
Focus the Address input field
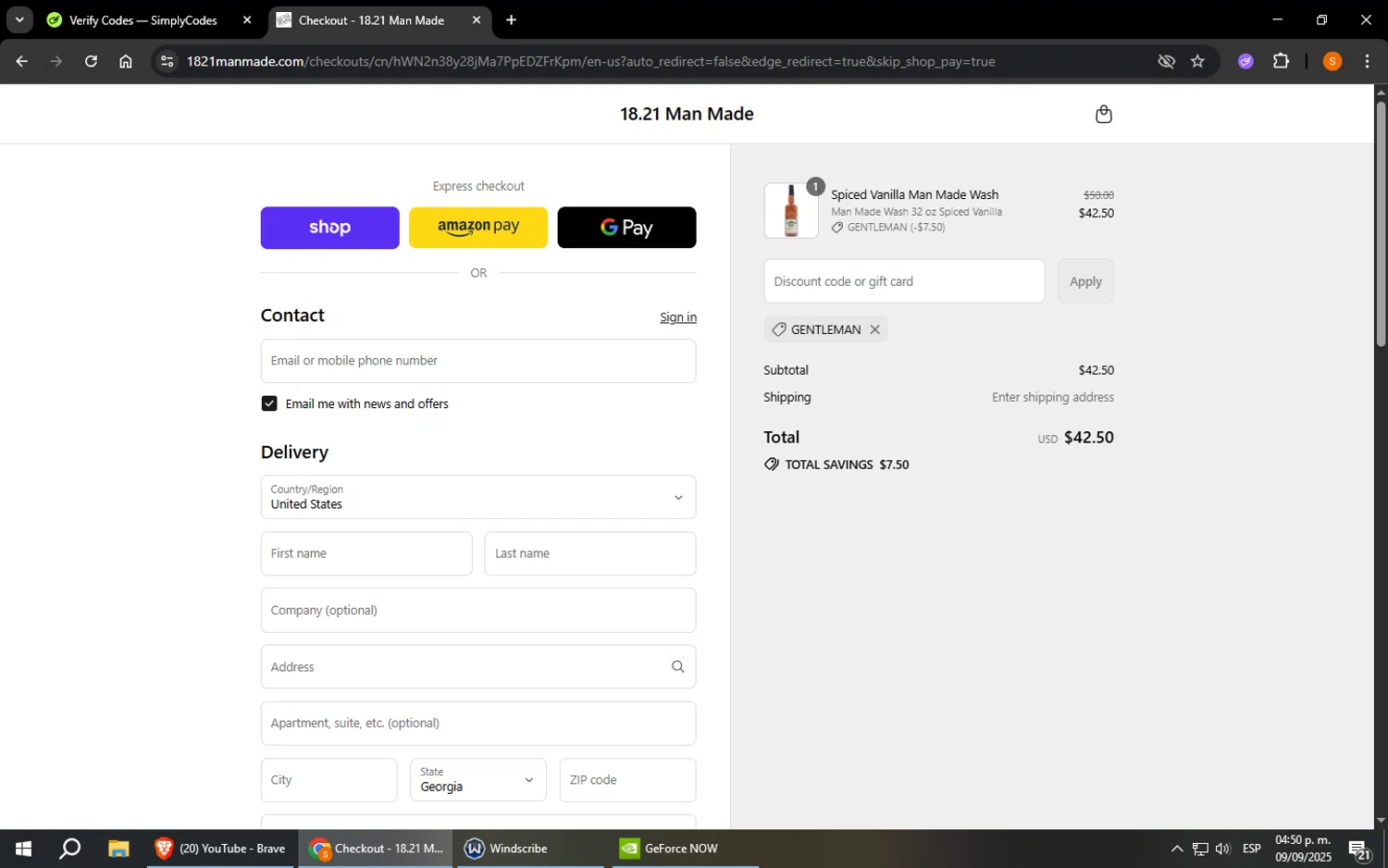coord(478,666)
